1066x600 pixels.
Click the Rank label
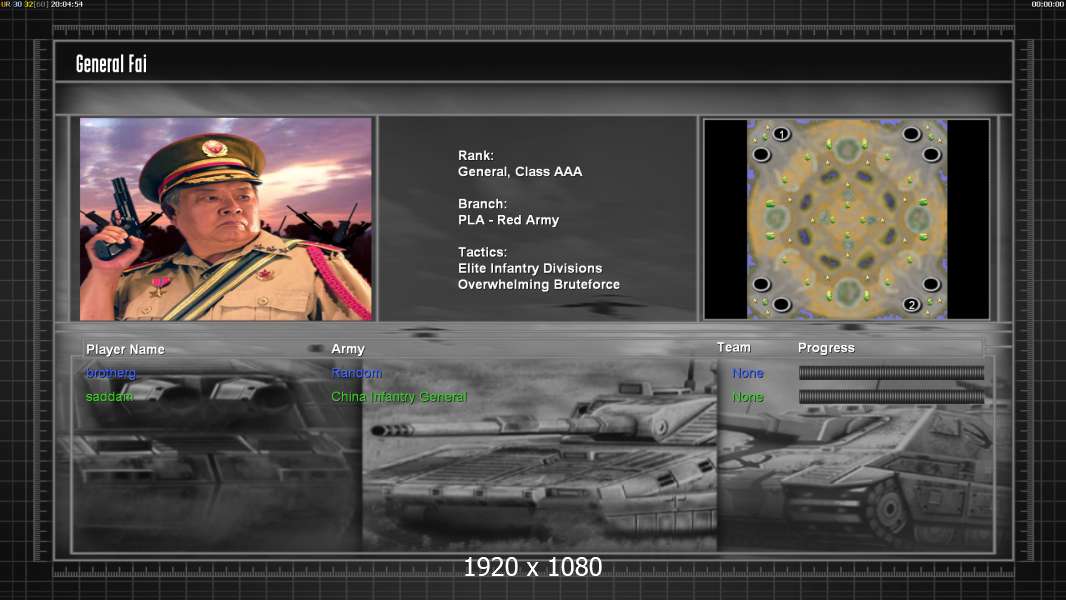tap(476, 156)
